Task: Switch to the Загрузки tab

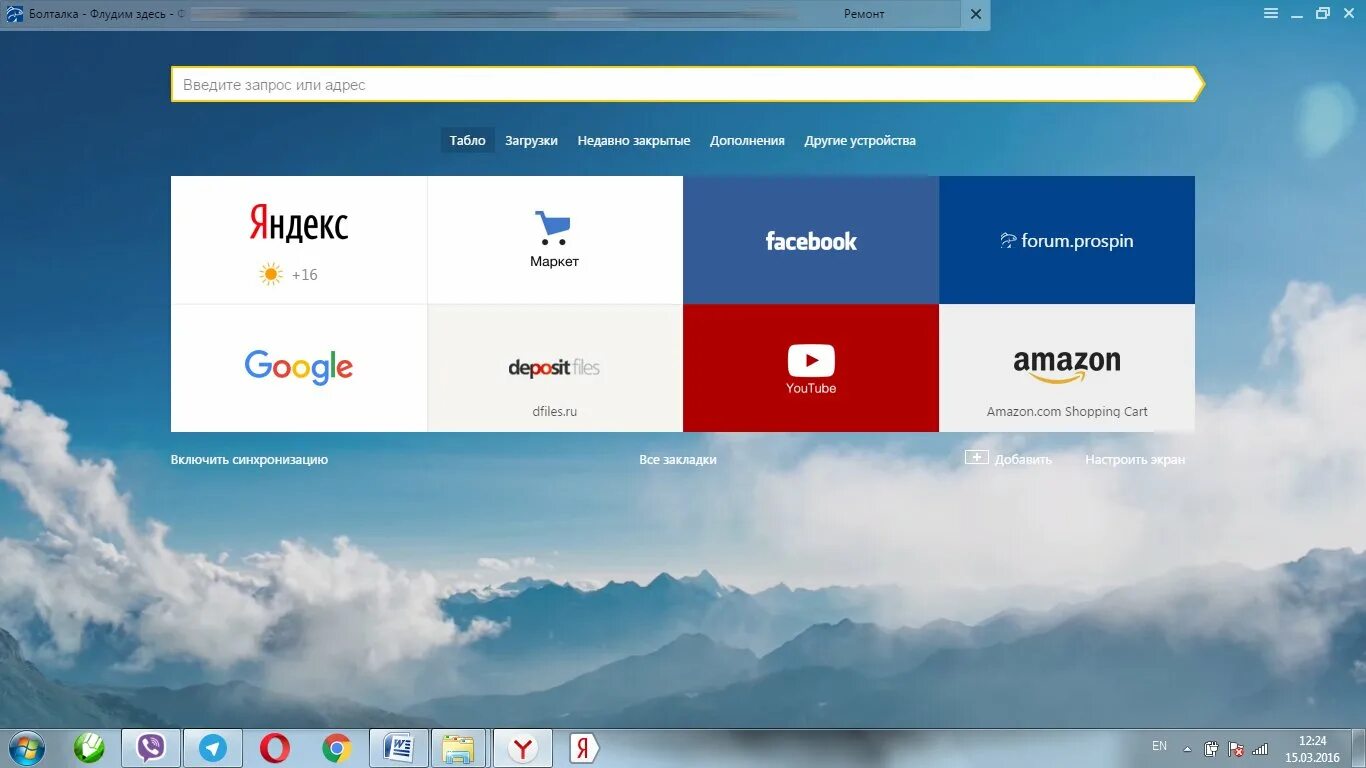Action: (531, 141)
